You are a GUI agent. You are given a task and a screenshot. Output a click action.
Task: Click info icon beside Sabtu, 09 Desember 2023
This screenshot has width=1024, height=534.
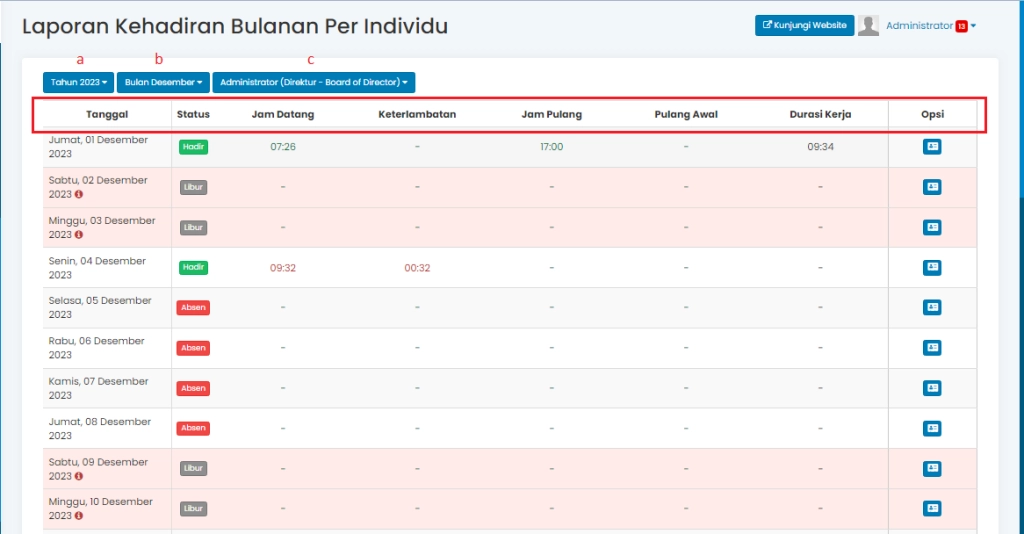pyautogui.click(x=78, y=477)
